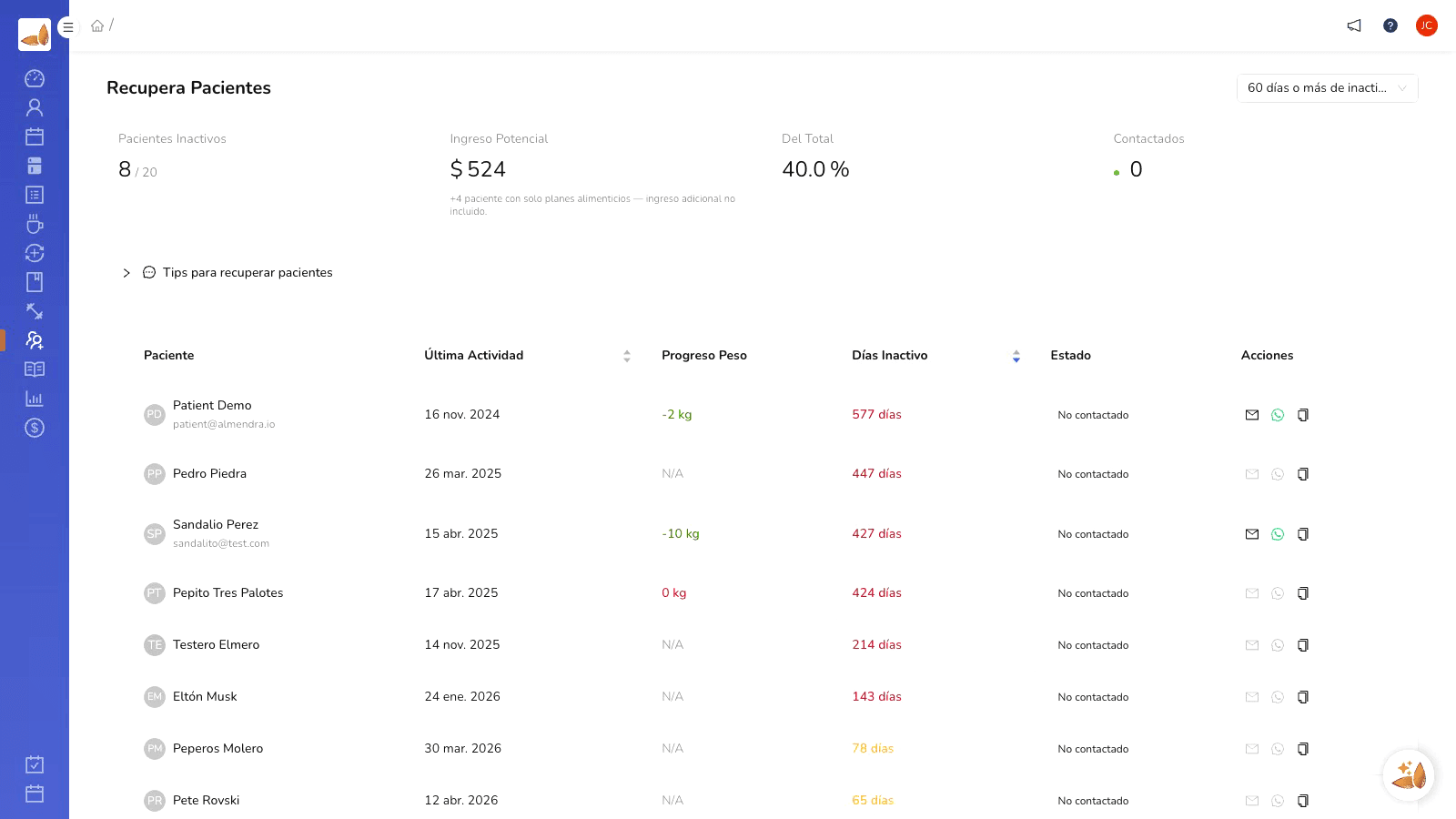Click the -10 kg weight progress
Viewport: 1456px width, 819px height.
pyautogui.click(x=681, y=534)
